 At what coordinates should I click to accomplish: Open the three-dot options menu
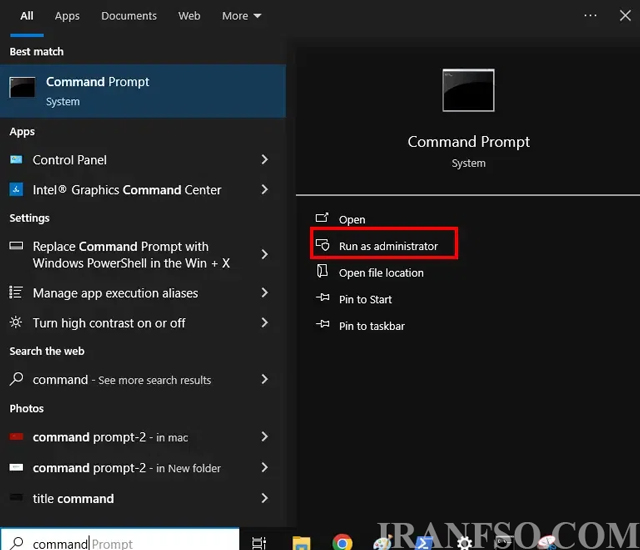(590, 16)
